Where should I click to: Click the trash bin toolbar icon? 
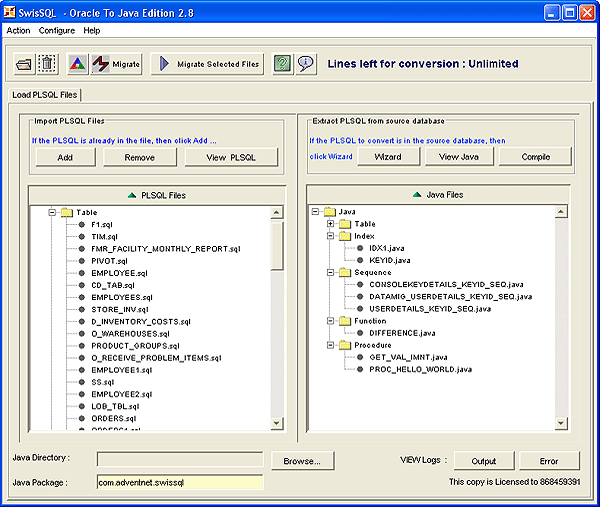coord(47,64)
